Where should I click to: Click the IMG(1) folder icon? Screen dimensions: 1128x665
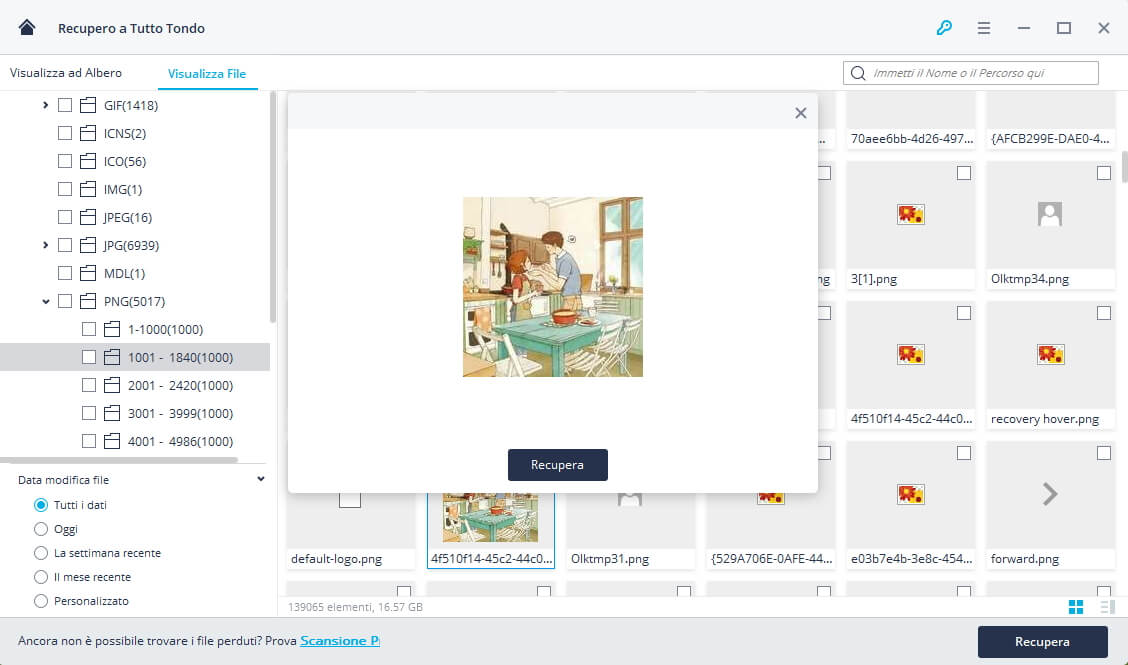pyautogui.click(x=88, y=189)
